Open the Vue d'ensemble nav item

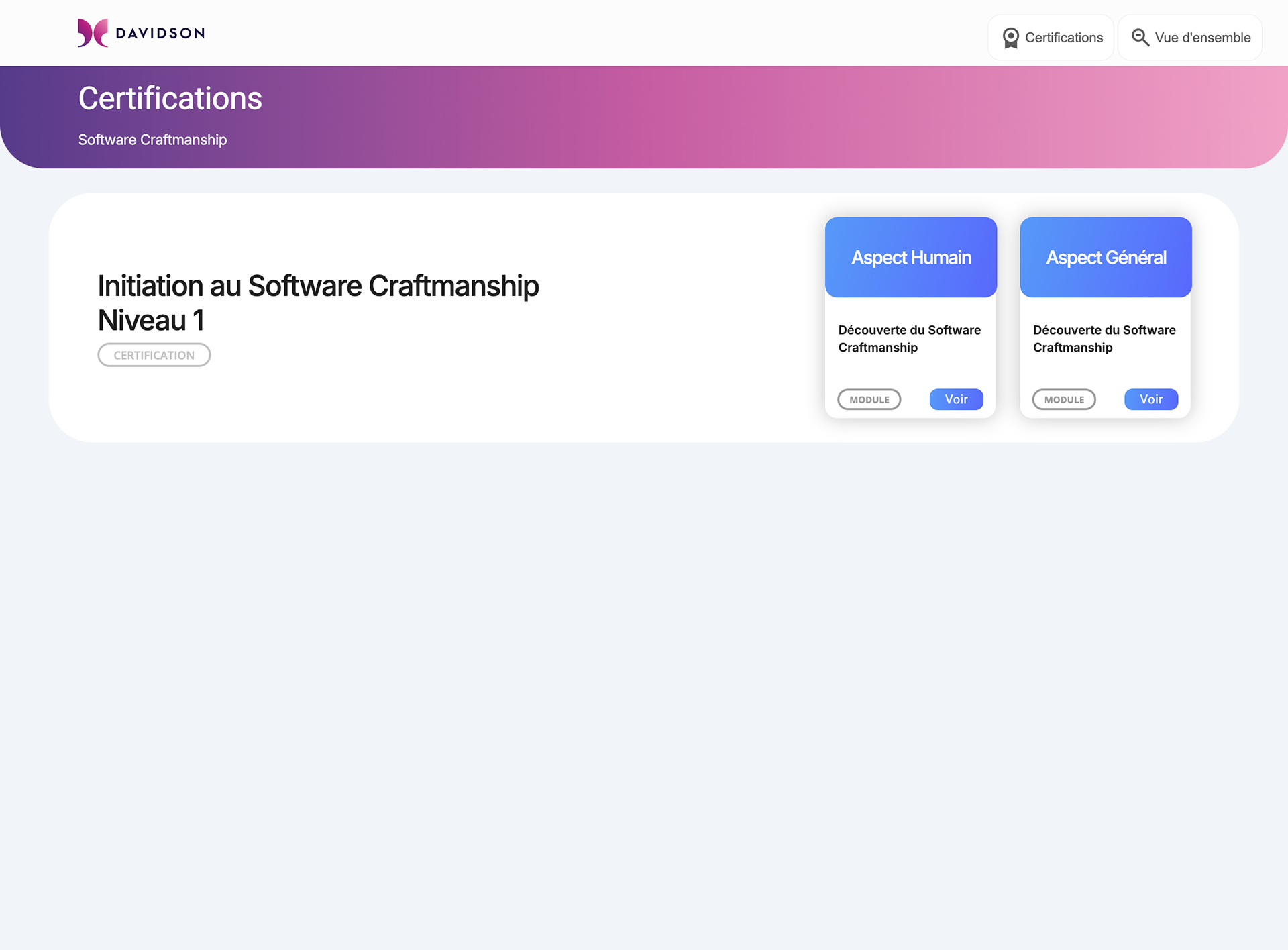pos(1202,38)
